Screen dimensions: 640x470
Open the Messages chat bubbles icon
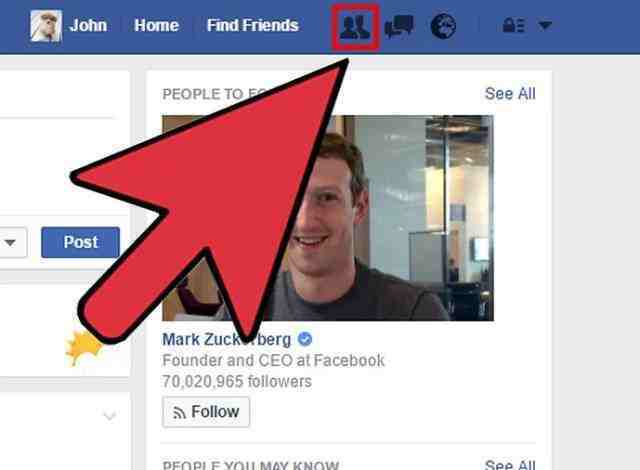pos(399,27)
